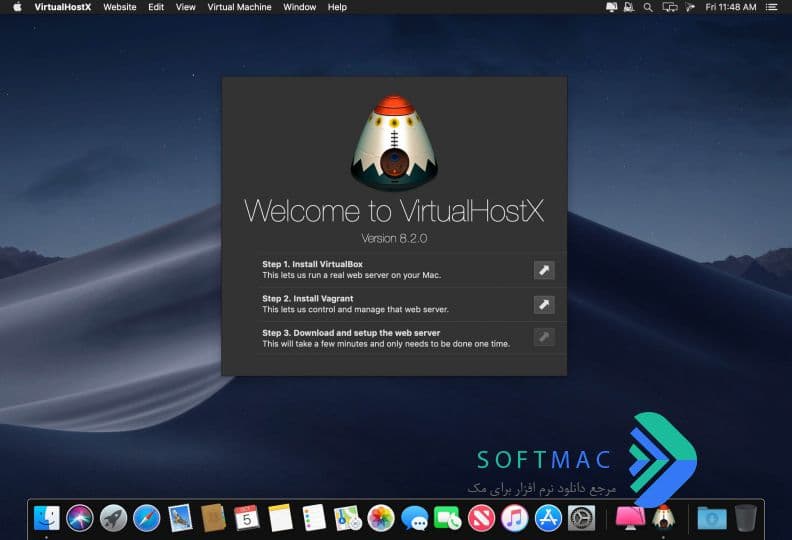Open the Window menu
Screen dimensions: 792x540
pos(300,7)
